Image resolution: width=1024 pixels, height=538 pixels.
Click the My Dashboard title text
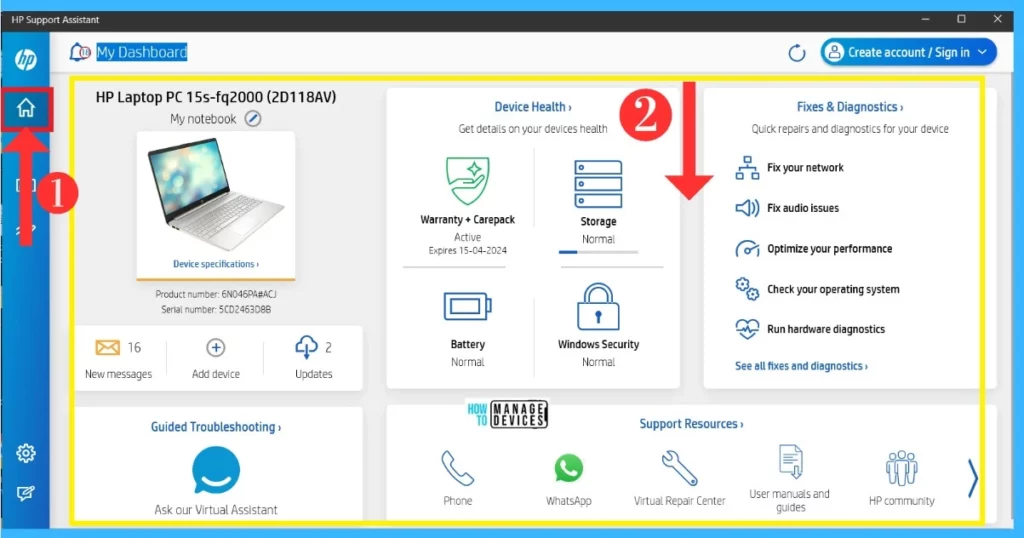[x=142, y=52]
